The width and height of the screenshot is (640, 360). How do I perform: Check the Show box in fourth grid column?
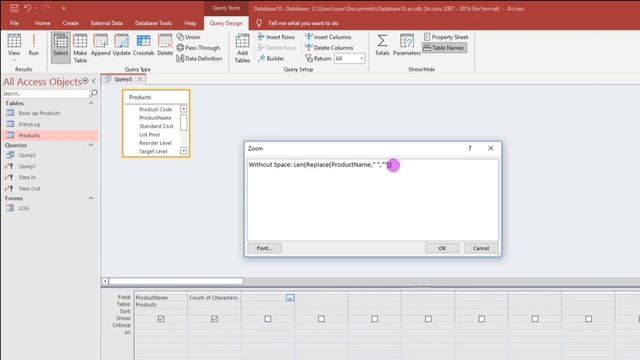pos(321,318)
